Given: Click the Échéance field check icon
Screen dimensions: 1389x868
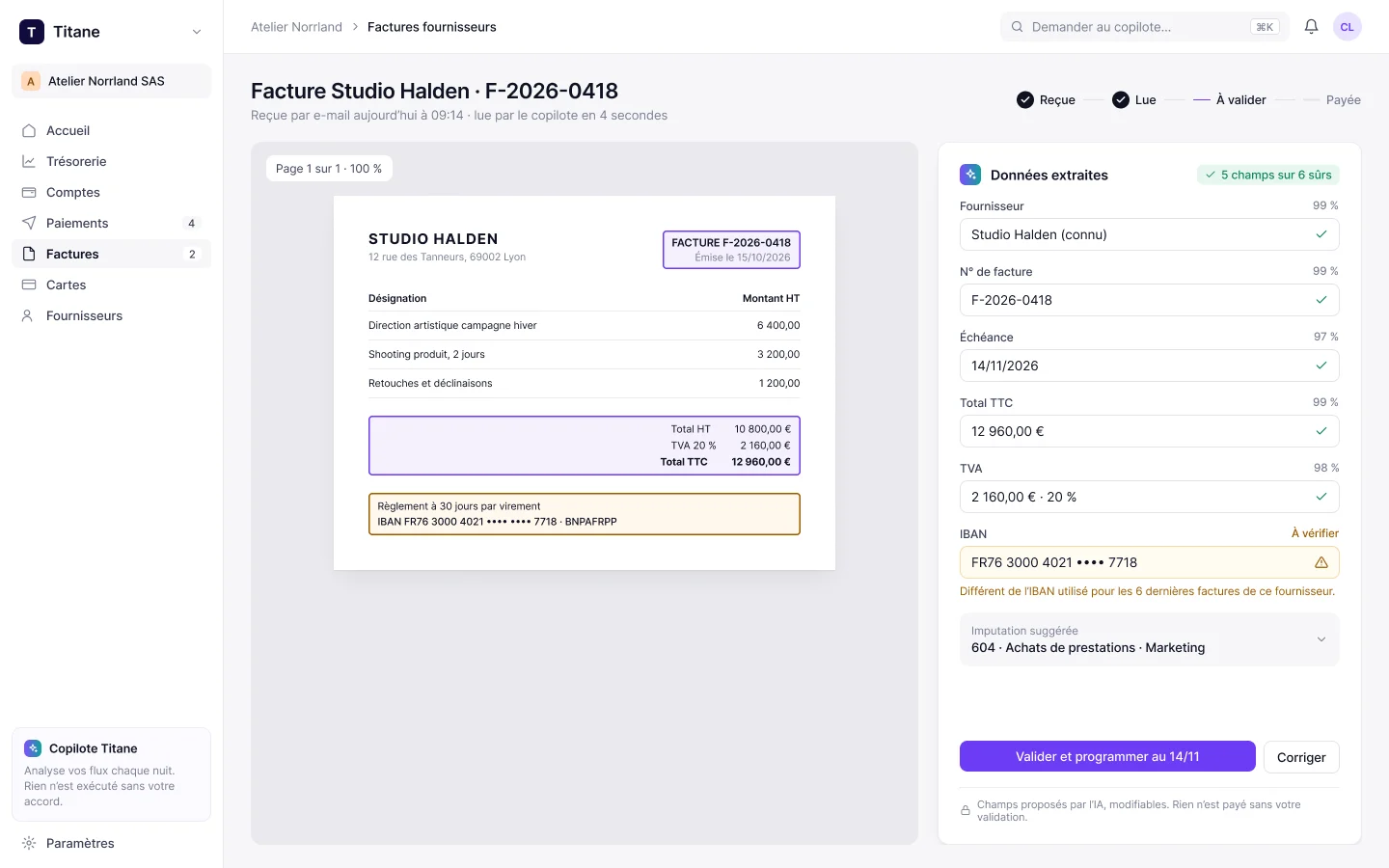Looking at the screenshot, I should (x=1321, y=366).
